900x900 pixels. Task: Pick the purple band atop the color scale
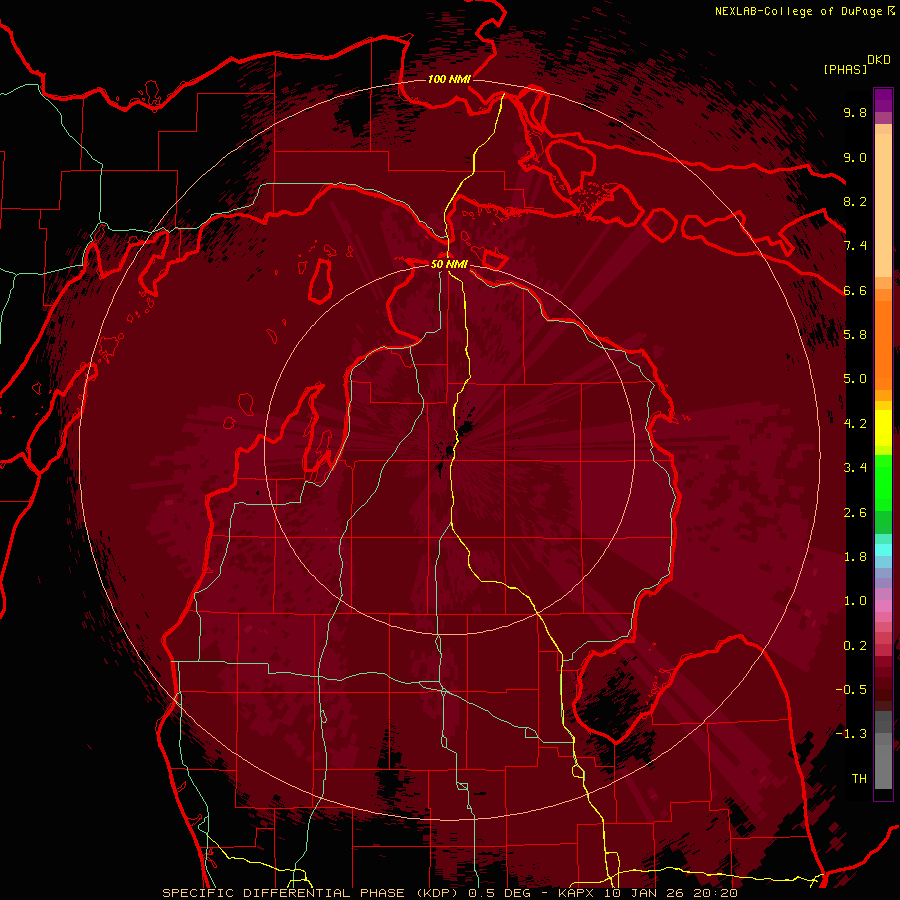pyautogui.click(x=883, y=100)
